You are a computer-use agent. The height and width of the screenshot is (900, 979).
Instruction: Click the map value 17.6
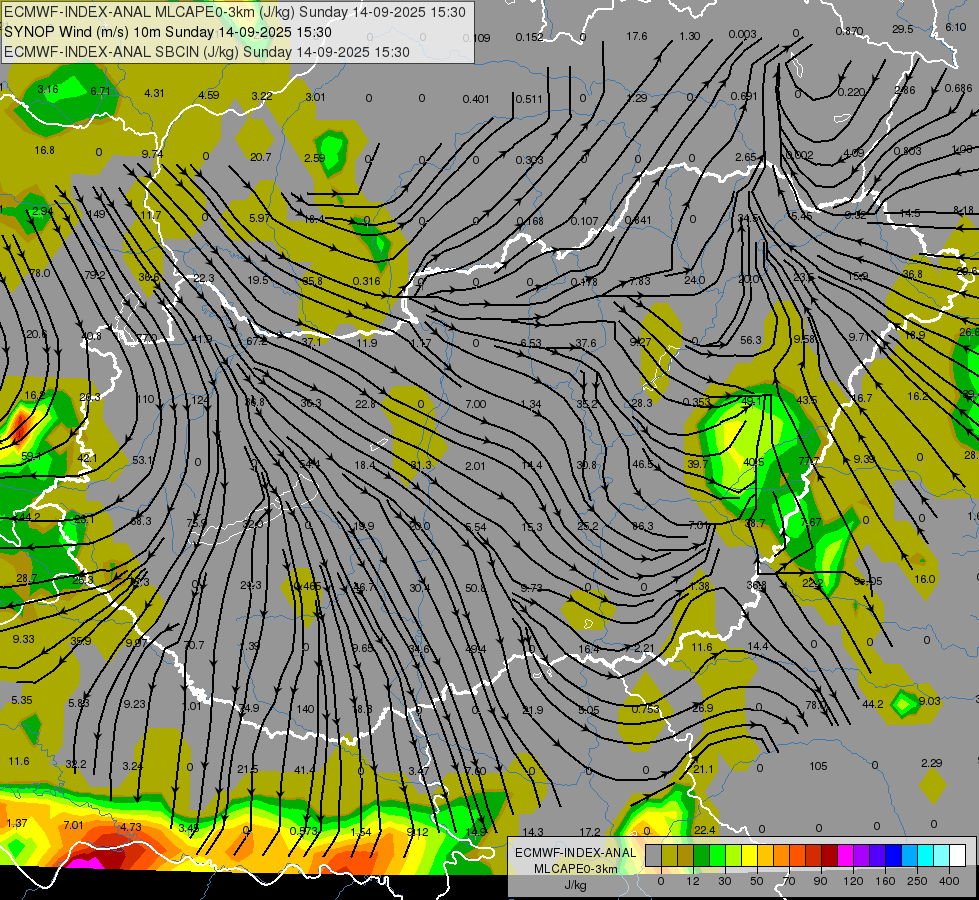click(637, 36)
